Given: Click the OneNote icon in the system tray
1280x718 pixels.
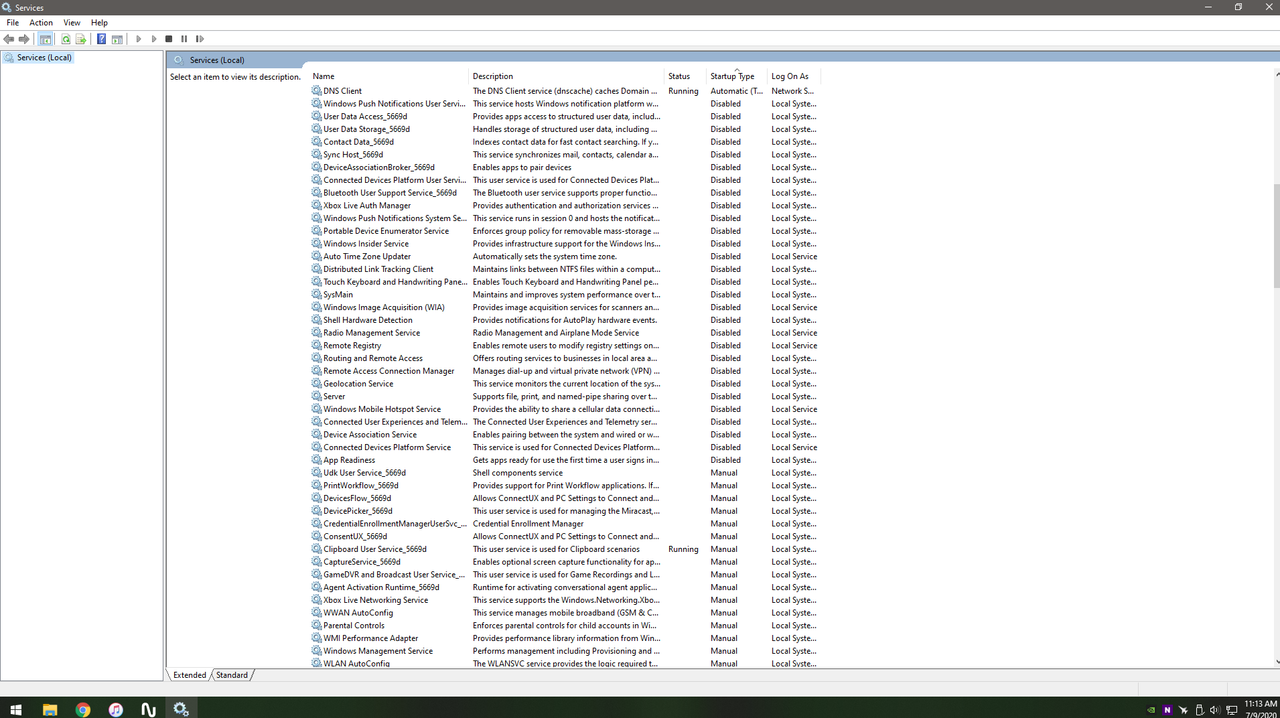Looking at the screenshot, I should pyautogui.click(x=1167, y=710).
